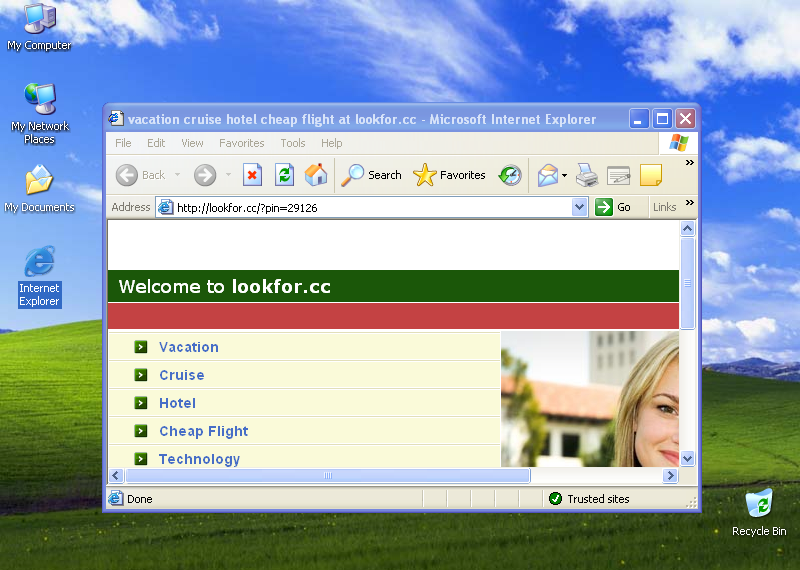800x570 pixels.
Task: Click the vertical scrollbar thumb
Action: tap(687, 283)
